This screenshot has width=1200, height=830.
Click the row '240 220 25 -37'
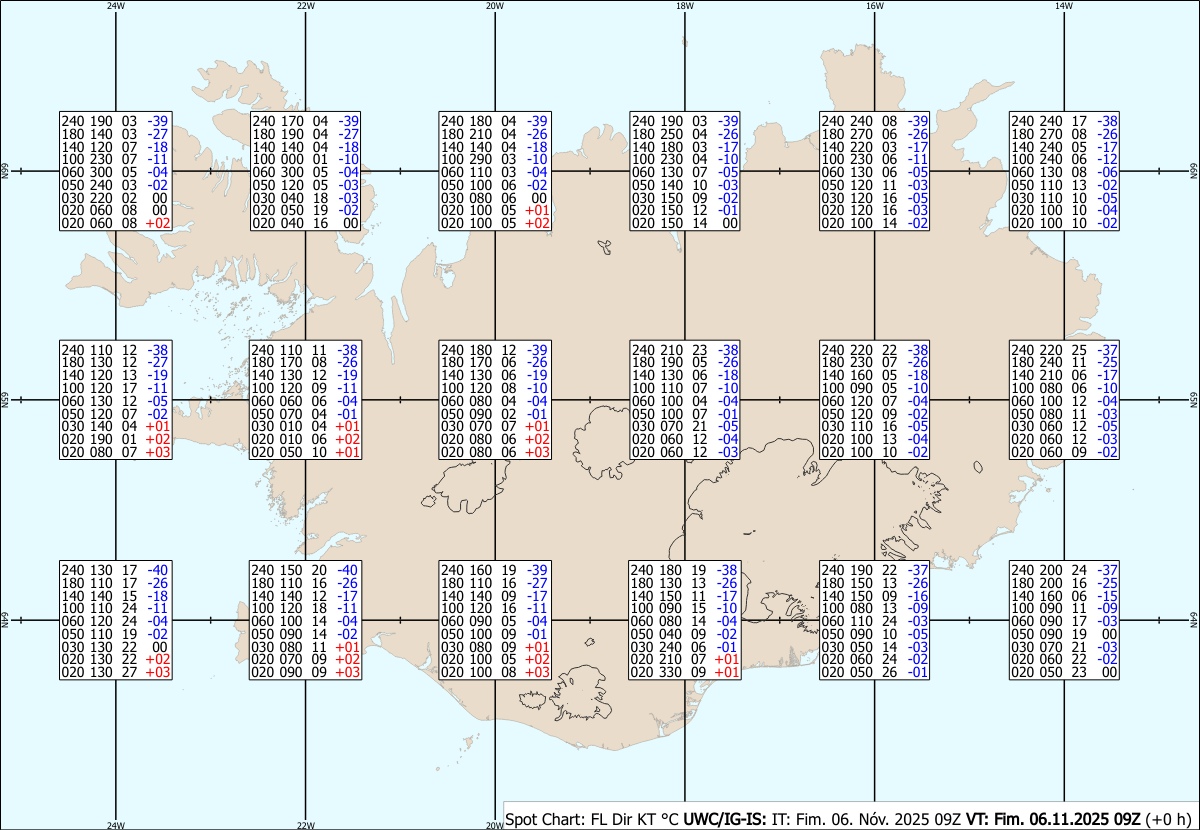click(1065, 348)
